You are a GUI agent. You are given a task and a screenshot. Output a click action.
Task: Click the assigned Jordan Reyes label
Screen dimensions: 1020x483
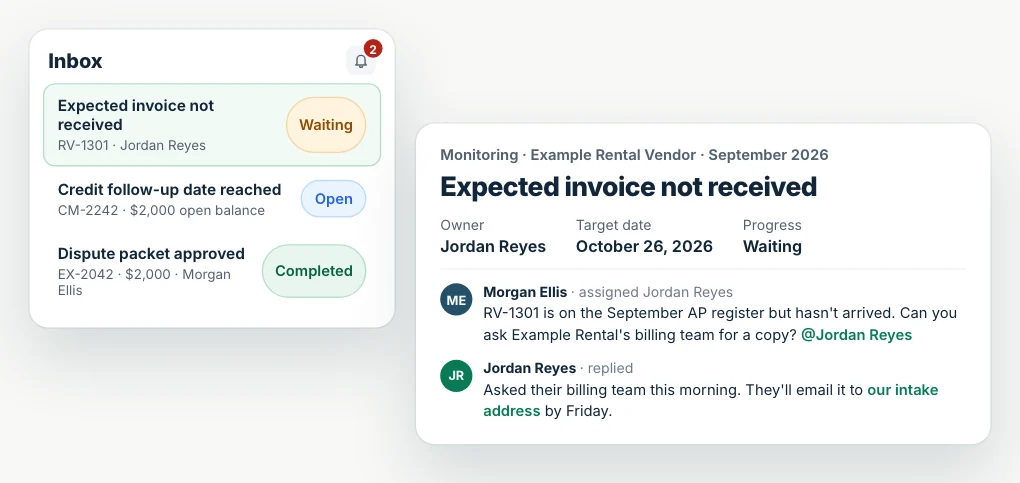(x=656, y=292)
